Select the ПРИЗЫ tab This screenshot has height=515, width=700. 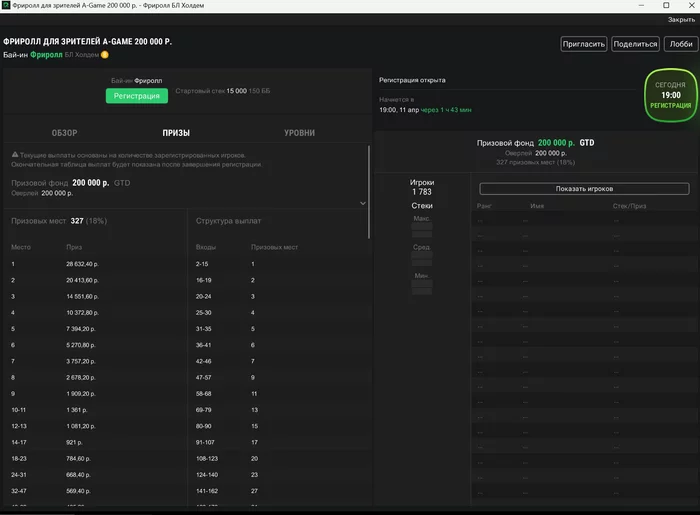tap(176, 133)
